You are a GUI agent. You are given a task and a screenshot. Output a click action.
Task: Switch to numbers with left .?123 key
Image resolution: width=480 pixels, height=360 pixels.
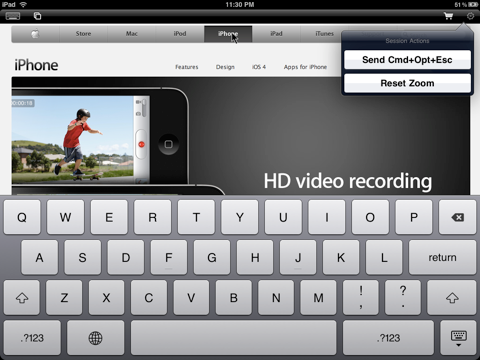(32, 338)
